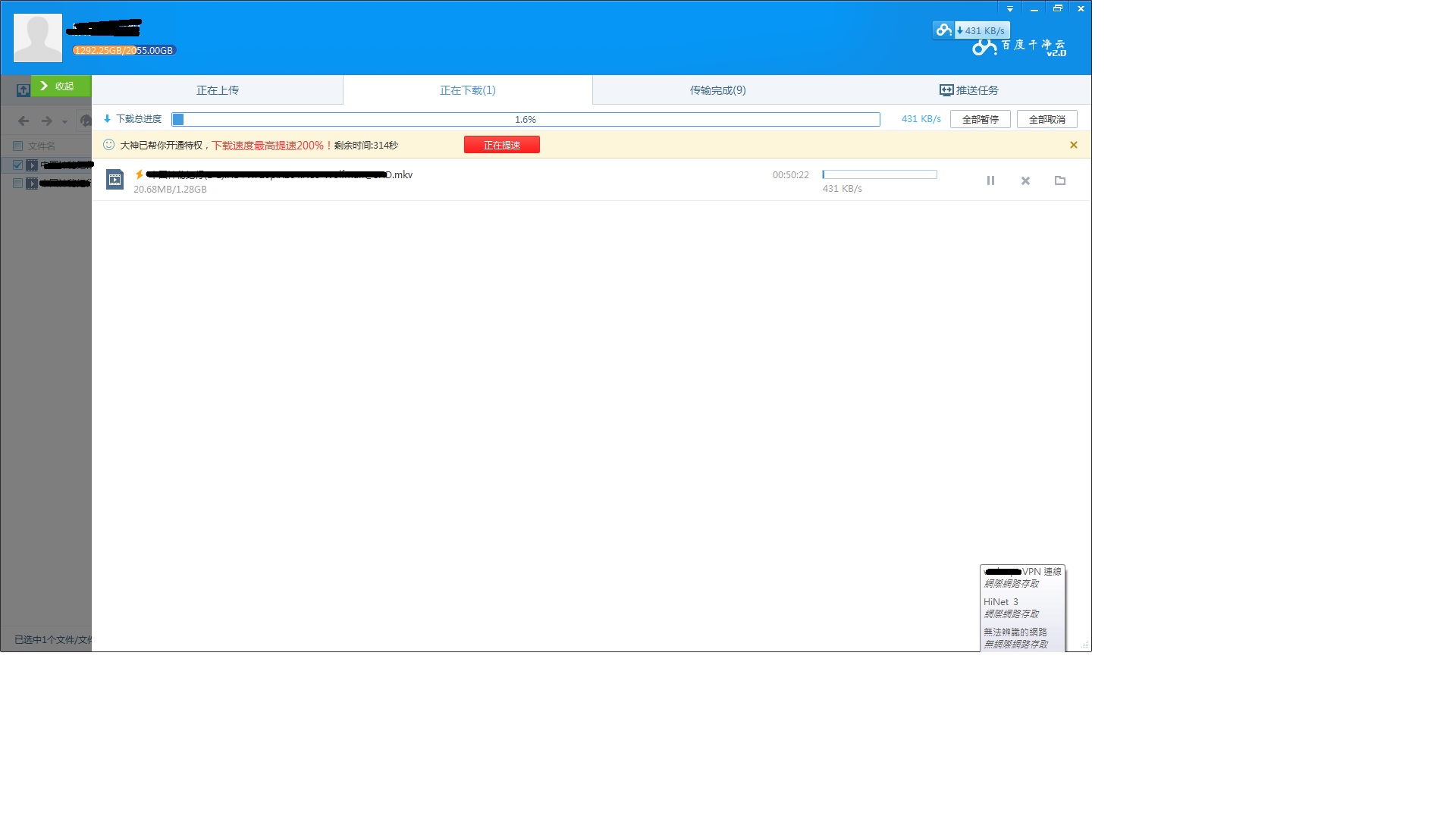Pause the .mkv download

990,180
